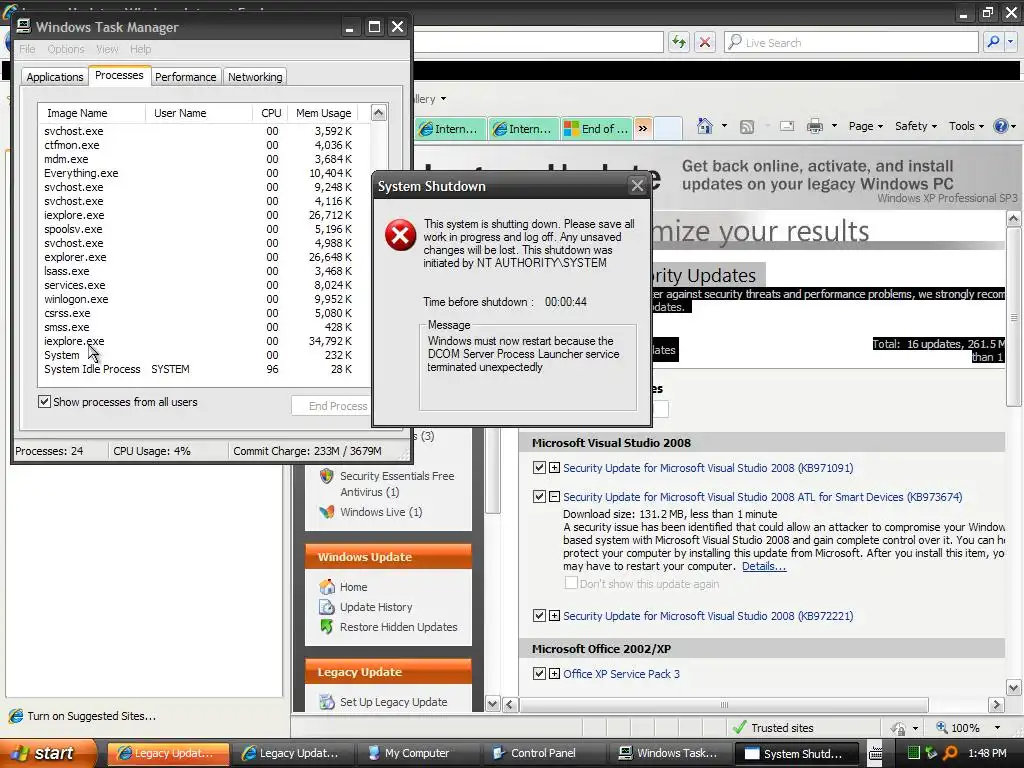
Task: Uncheck KB972221 Visual Studio 2008 update checkbox
Action: pyautogui.click(x=539, y=615)
